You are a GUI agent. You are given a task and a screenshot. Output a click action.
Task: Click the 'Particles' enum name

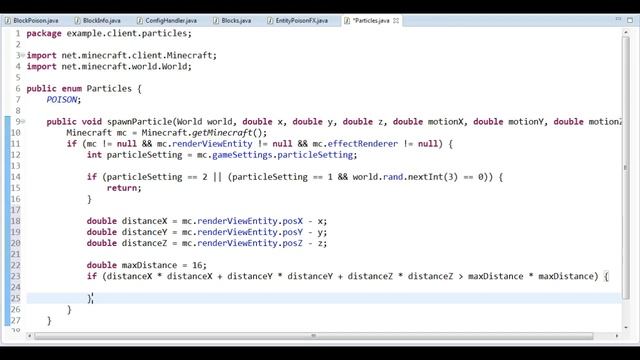point(109,88)
